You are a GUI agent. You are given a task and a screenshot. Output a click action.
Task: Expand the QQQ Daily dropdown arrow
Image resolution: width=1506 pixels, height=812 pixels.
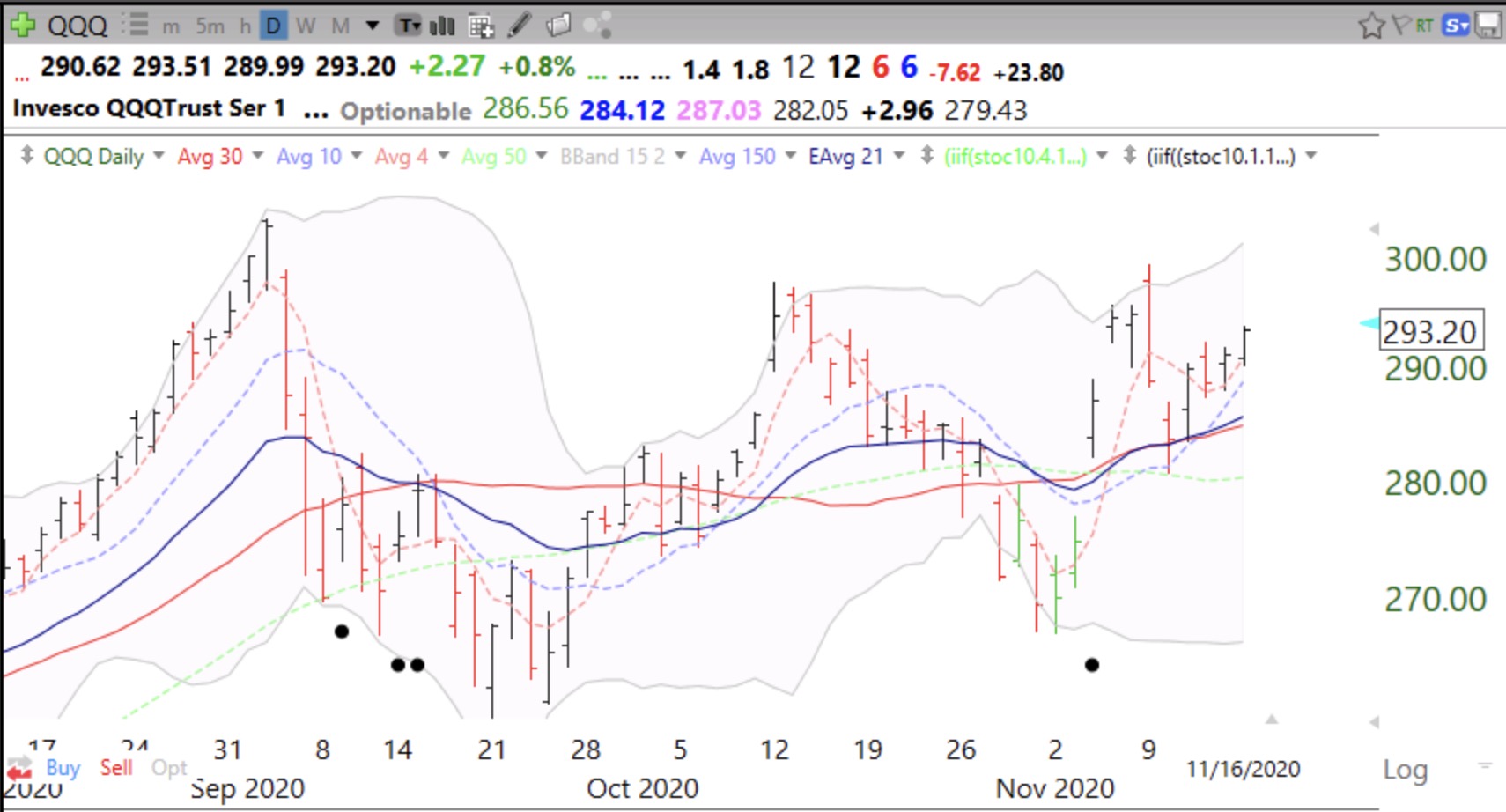pyautogui.click(x=159, y=156)
